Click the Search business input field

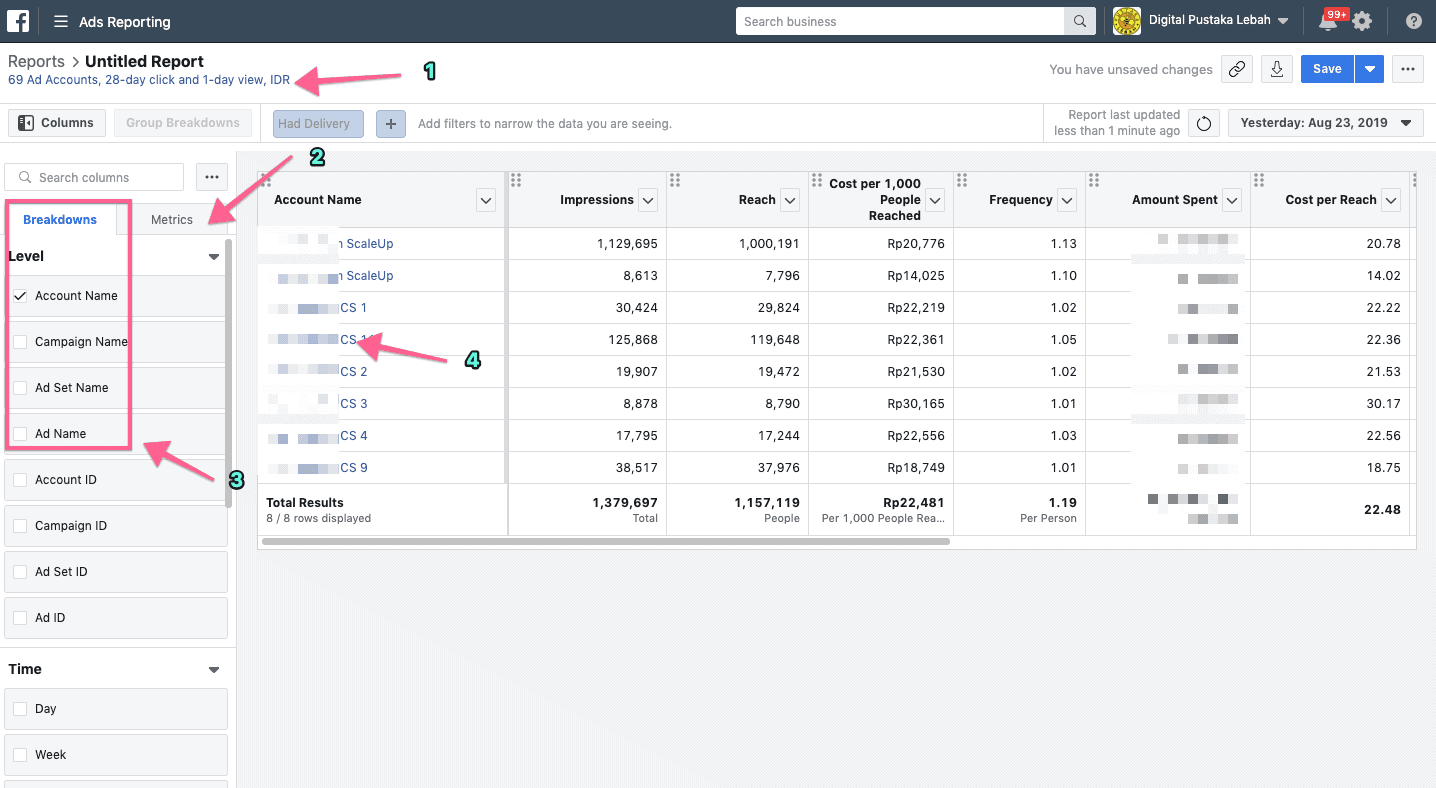click(900, 21)
